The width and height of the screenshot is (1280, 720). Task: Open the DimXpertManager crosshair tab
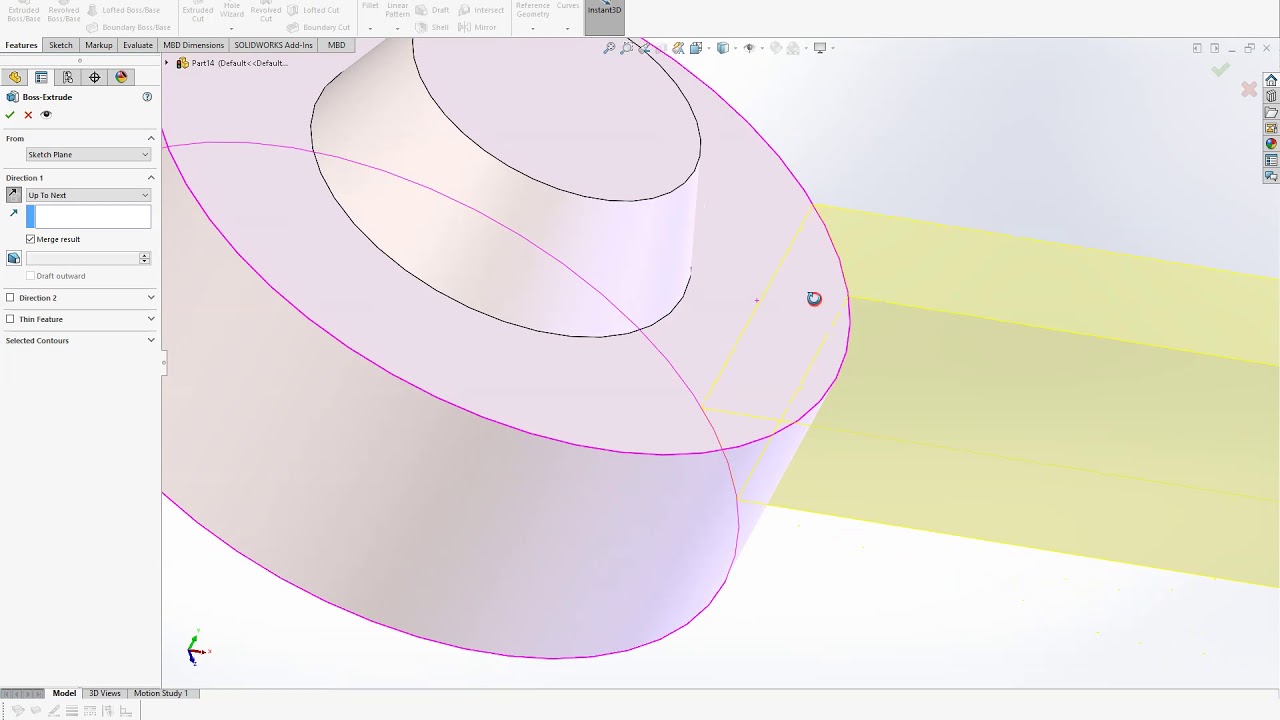[95, 77]
